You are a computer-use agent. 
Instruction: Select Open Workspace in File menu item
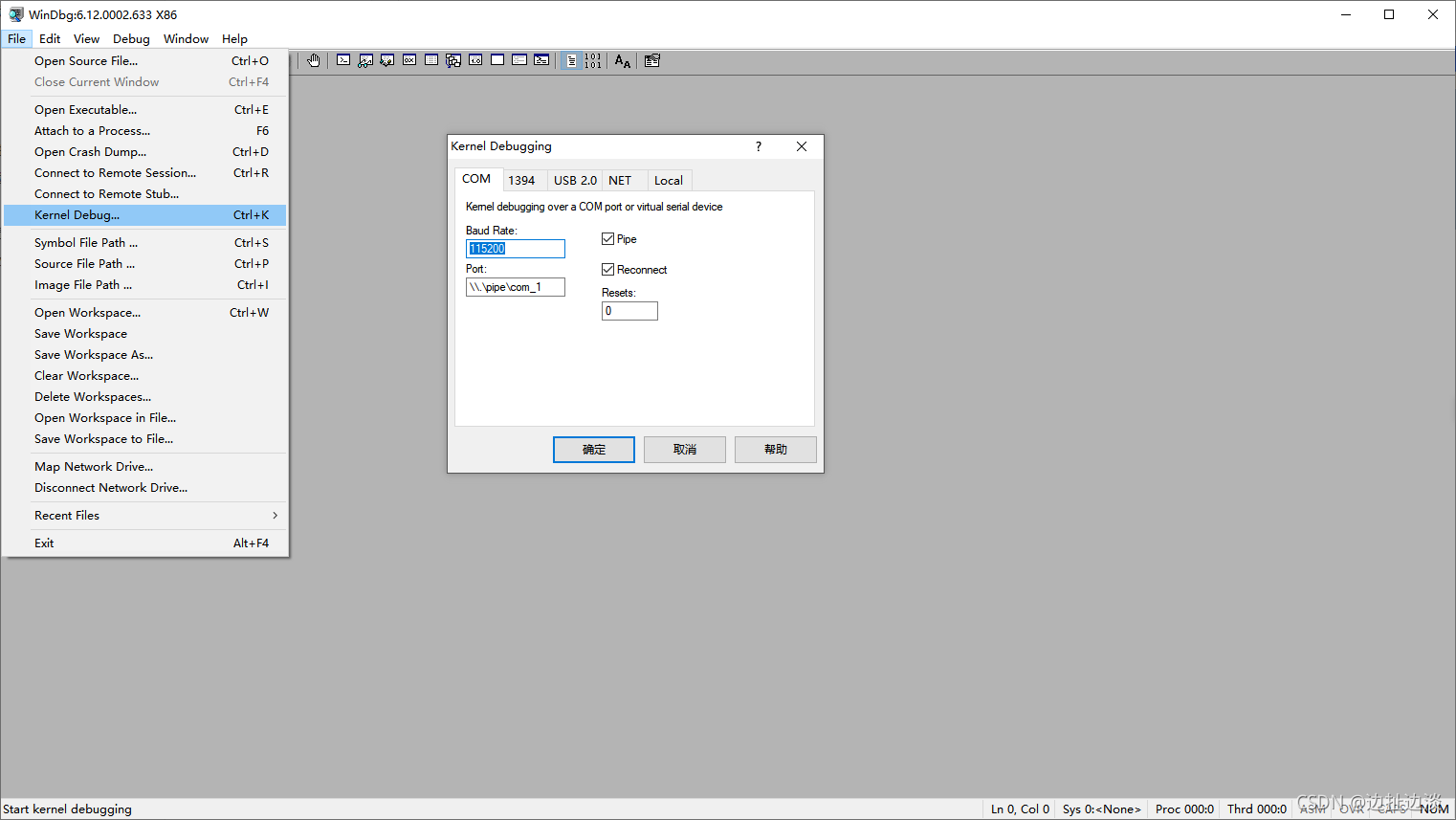point(145,418)
